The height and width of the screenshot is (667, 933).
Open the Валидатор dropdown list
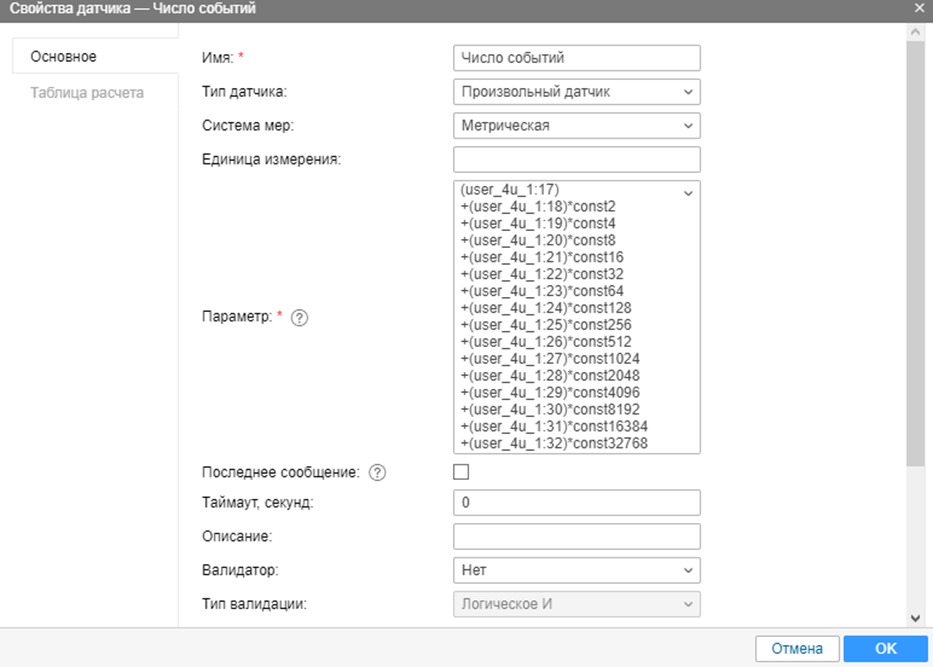[x=576, y=570]
